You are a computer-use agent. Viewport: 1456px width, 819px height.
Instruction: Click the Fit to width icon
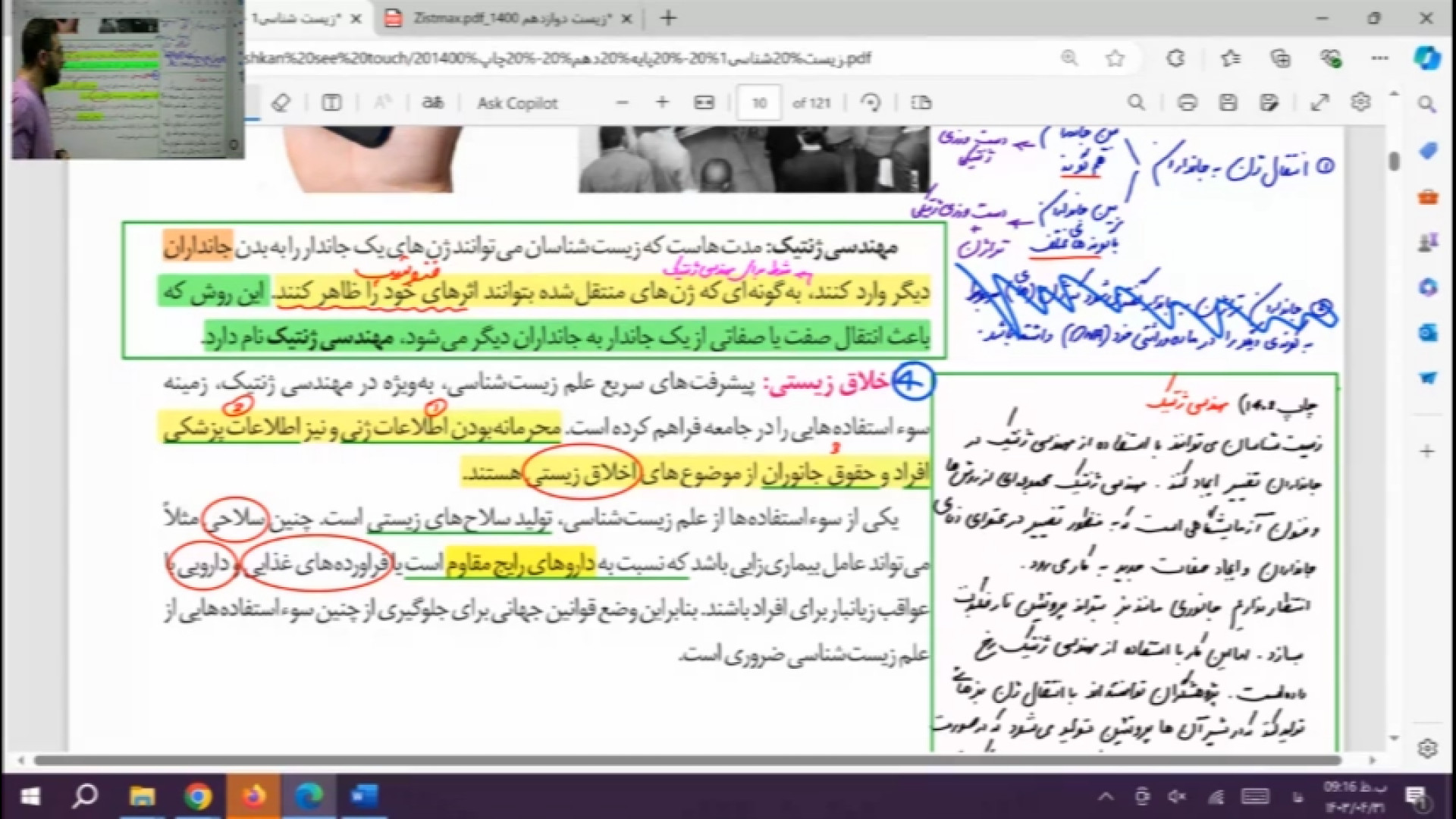pyautogui.click(x=704, y=102)
